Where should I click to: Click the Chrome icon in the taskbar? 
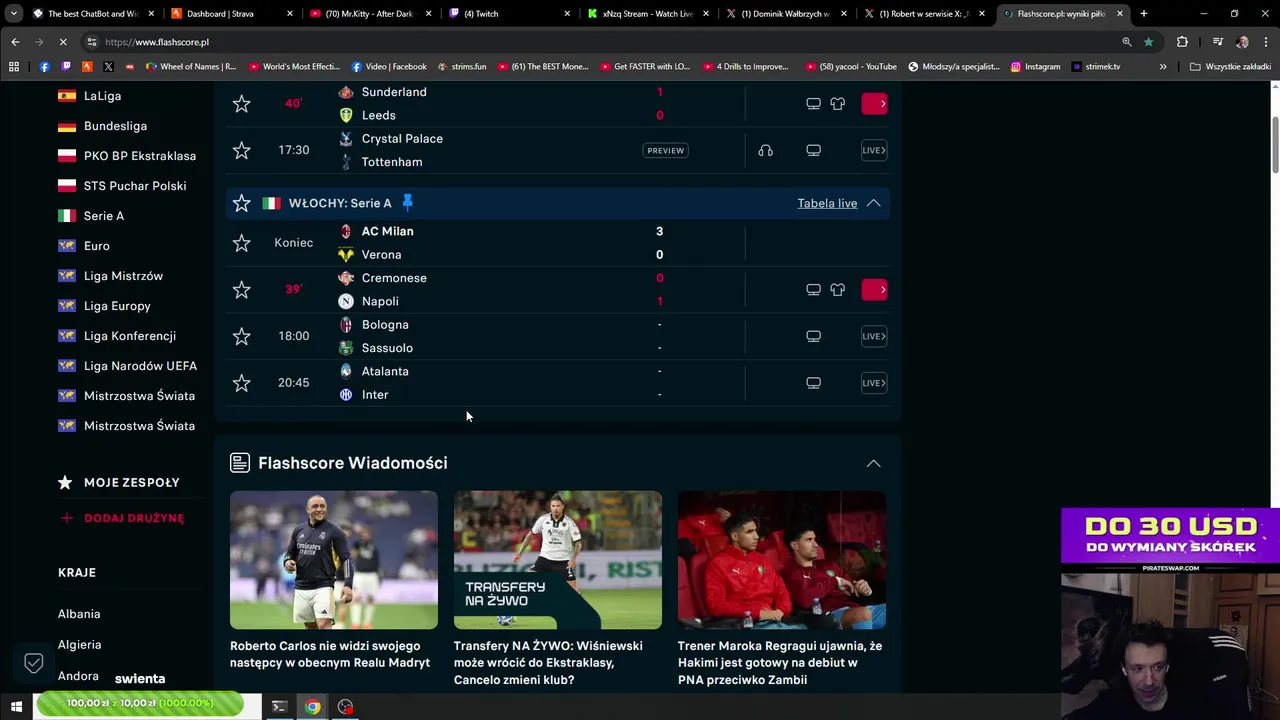click(x=313, y=707)
